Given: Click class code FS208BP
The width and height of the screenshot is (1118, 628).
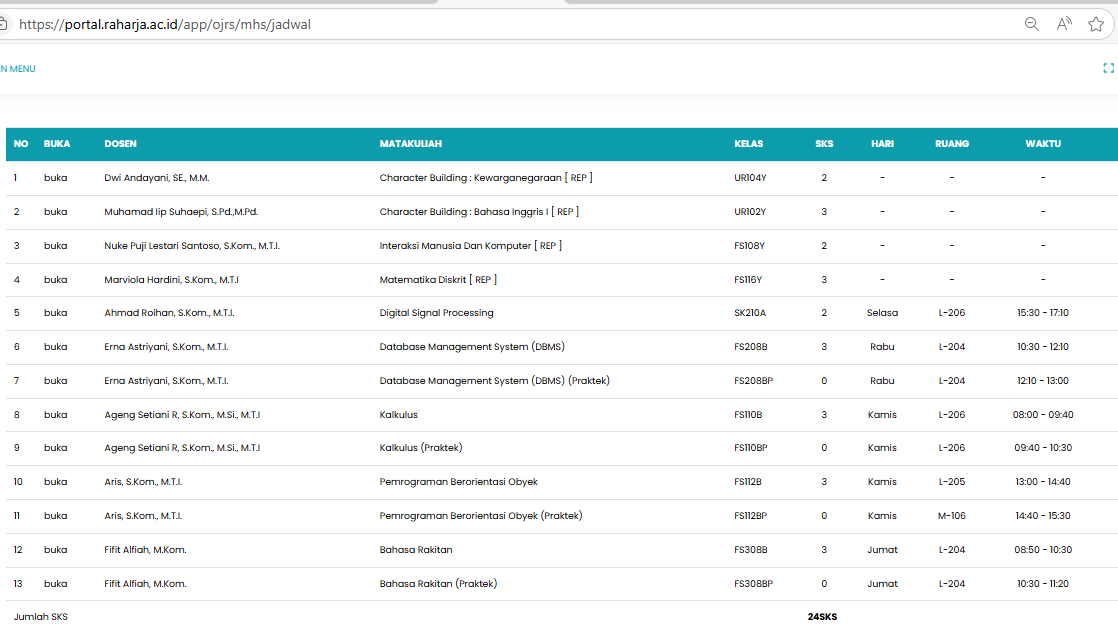Looking at the screenshot, I should [x=754, y=381].
